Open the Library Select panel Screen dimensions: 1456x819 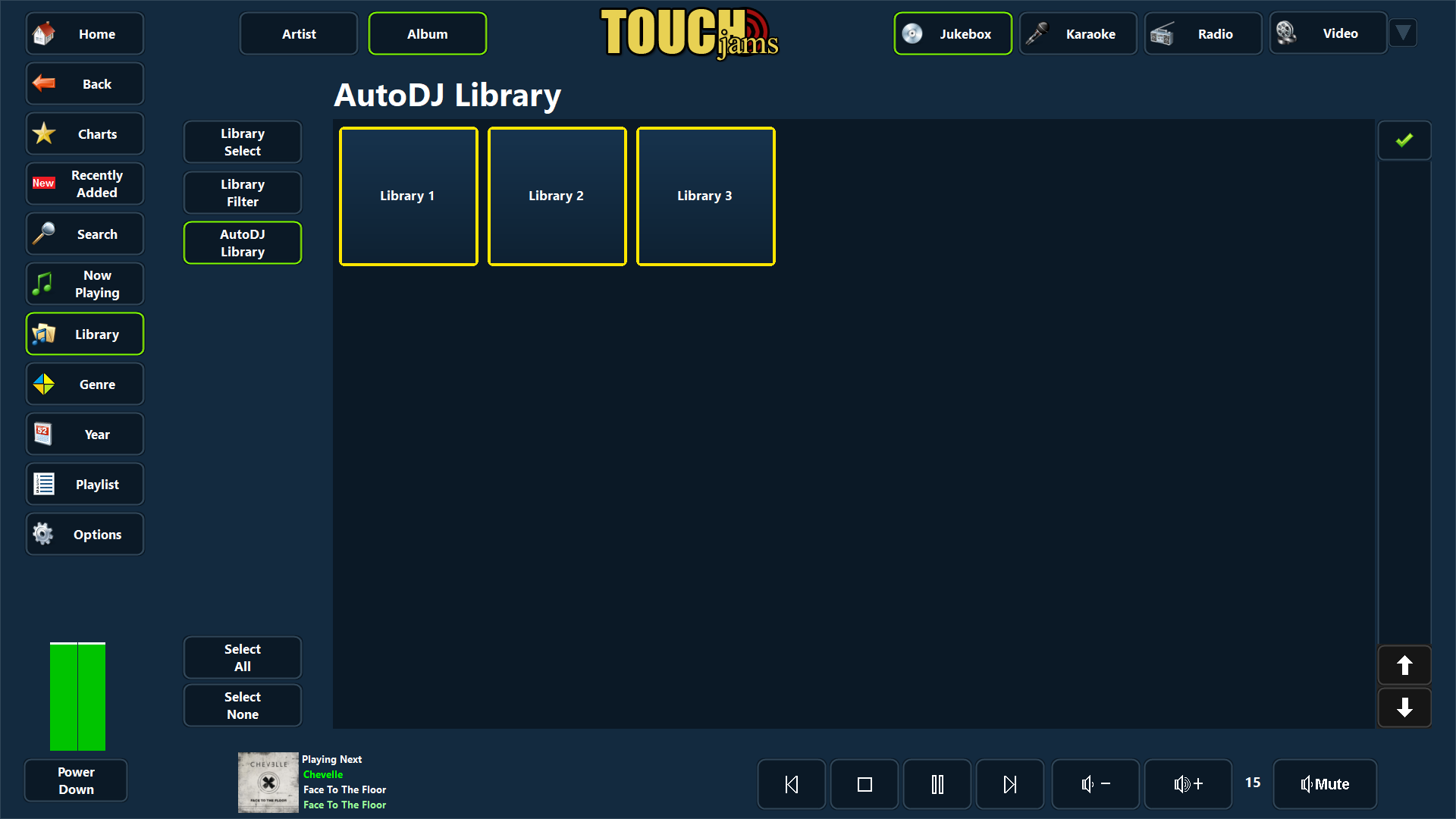242,142
